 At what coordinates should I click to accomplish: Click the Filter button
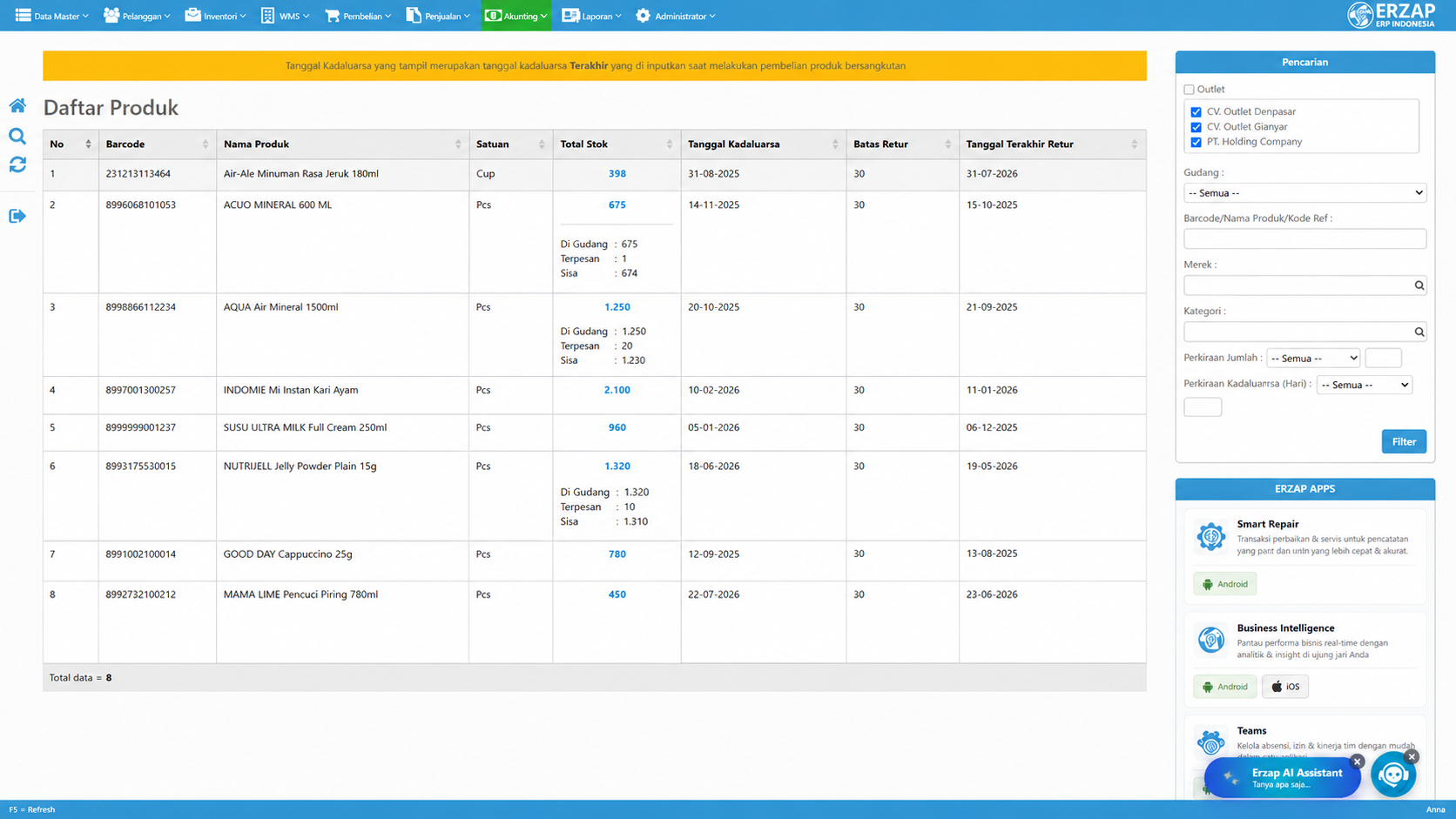pos(1404,441)
